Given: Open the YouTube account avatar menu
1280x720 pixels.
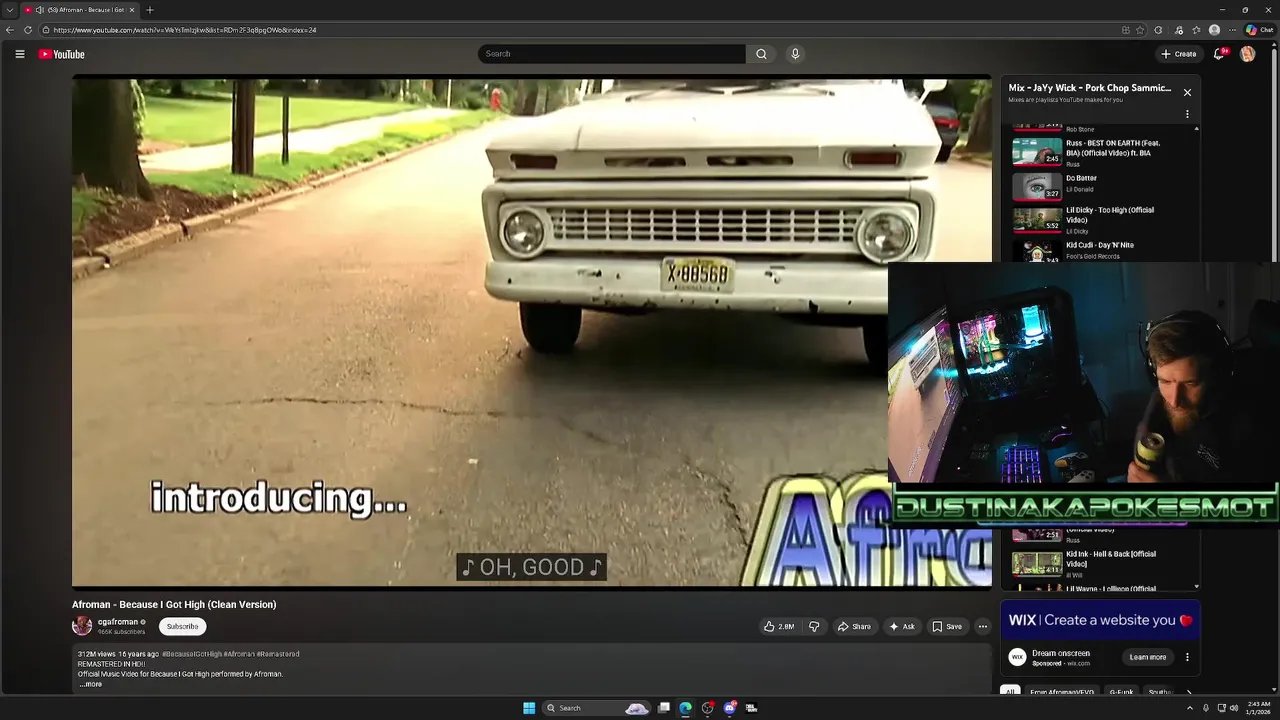Looking at the screenshot, I should [1247, 54].
